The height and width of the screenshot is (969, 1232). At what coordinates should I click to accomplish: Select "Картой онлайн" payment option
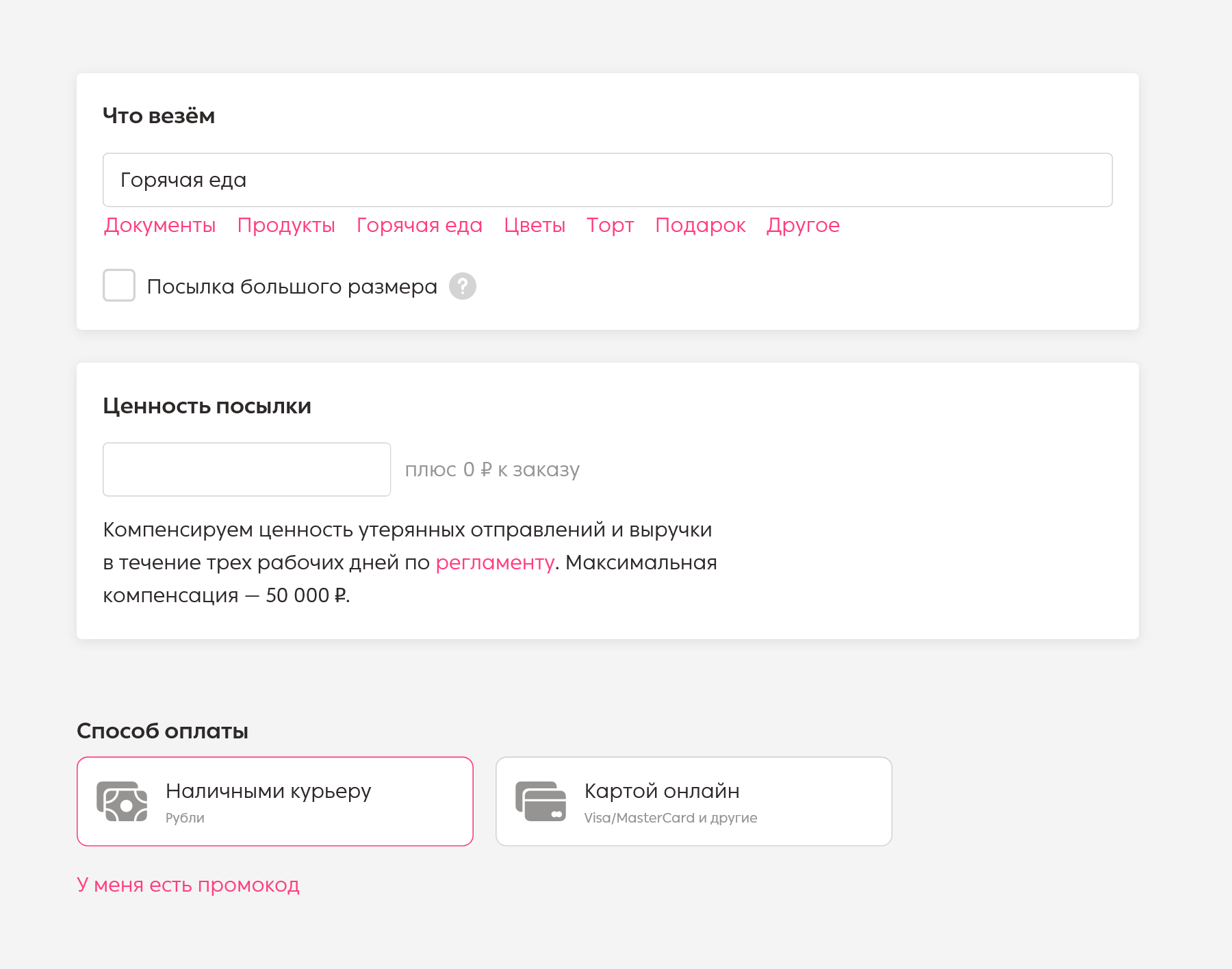click(694, 801)
